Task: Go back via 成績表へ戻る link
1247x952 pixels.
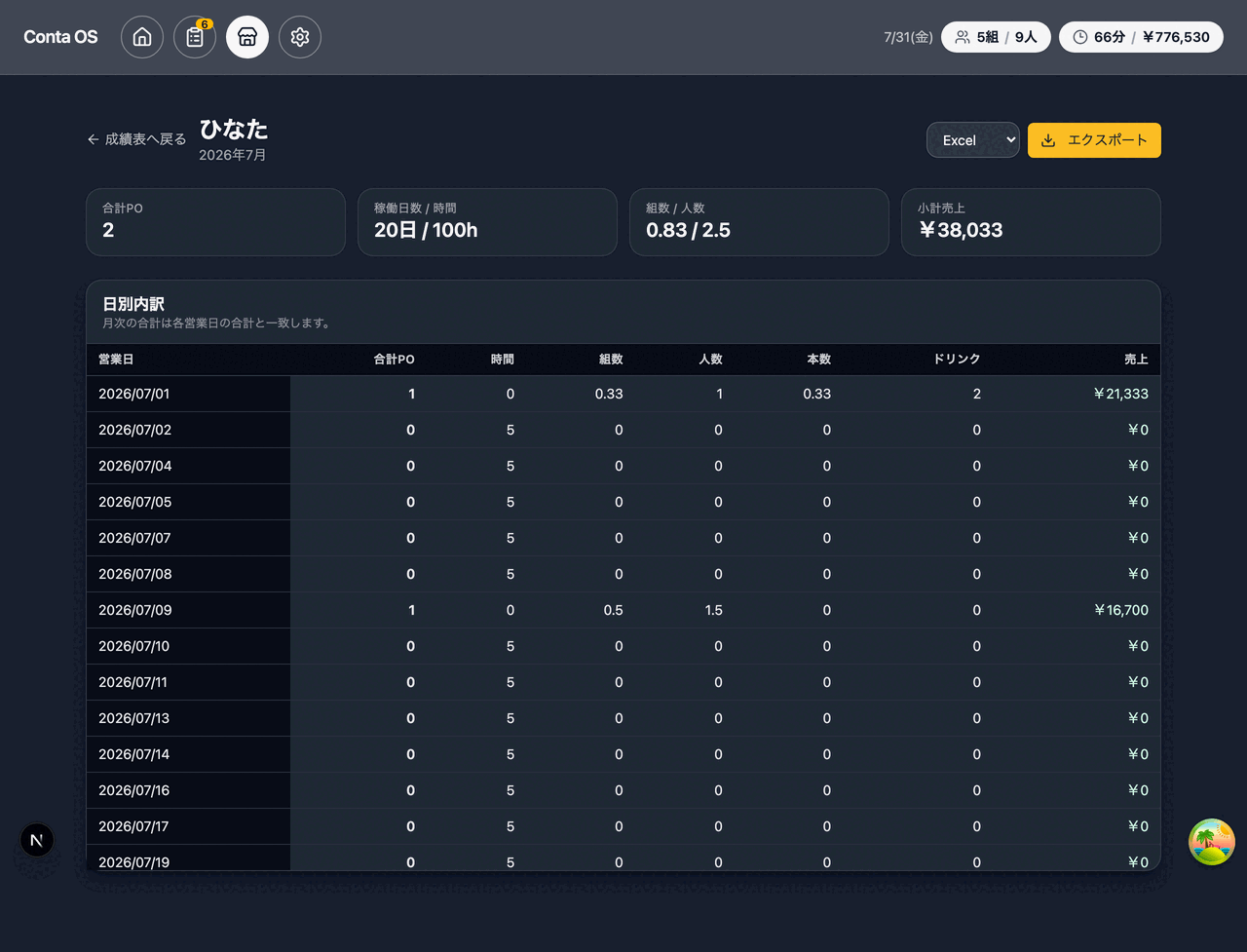Action: pos(136,139)
